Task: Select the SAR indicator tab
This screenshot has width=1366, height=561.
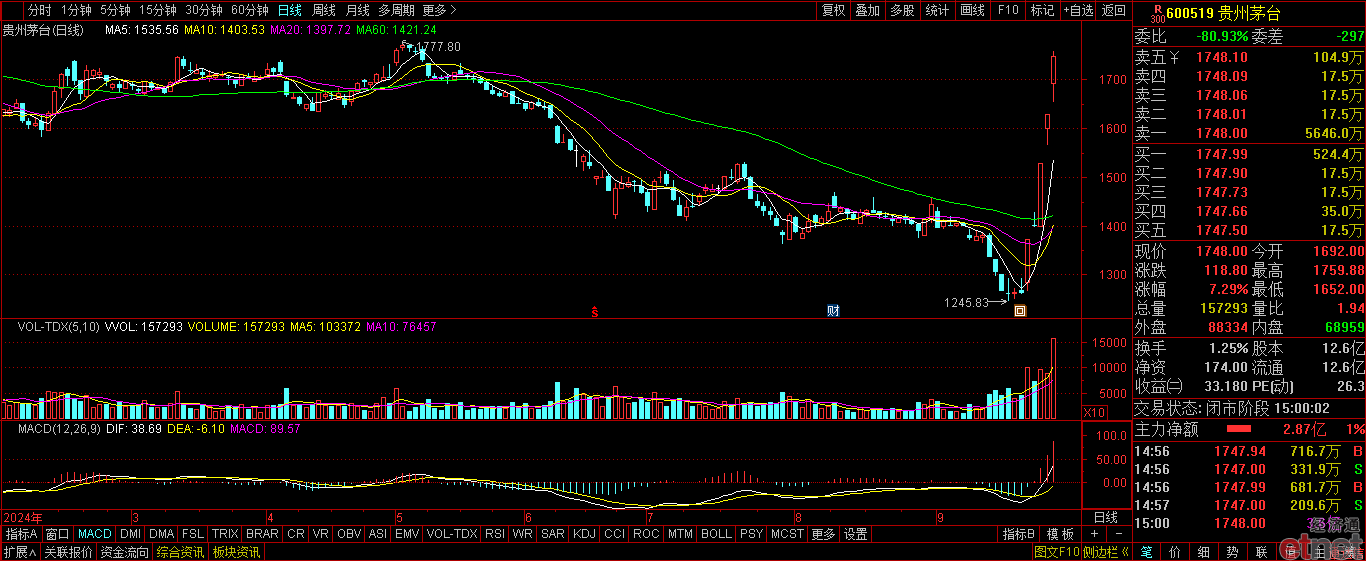Action: 553,534
